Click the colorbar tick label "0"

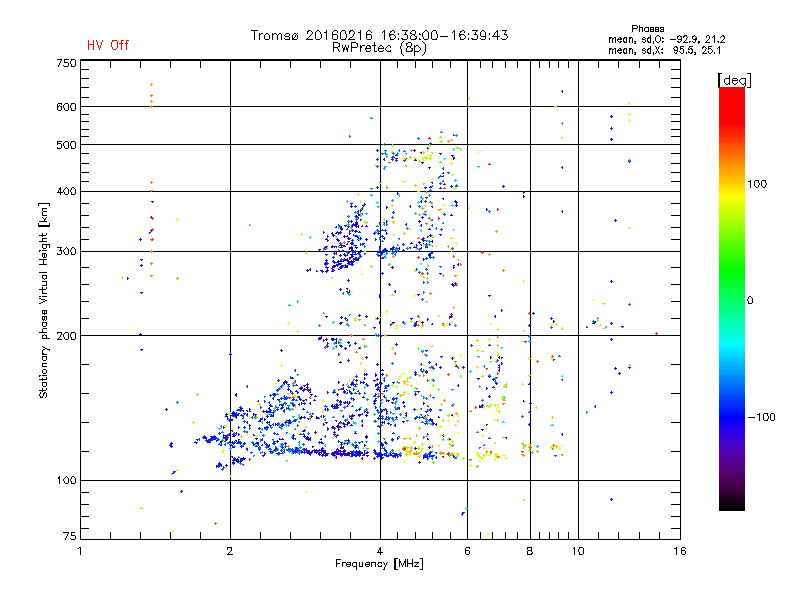pyautogui.click(x=750, y=301)
